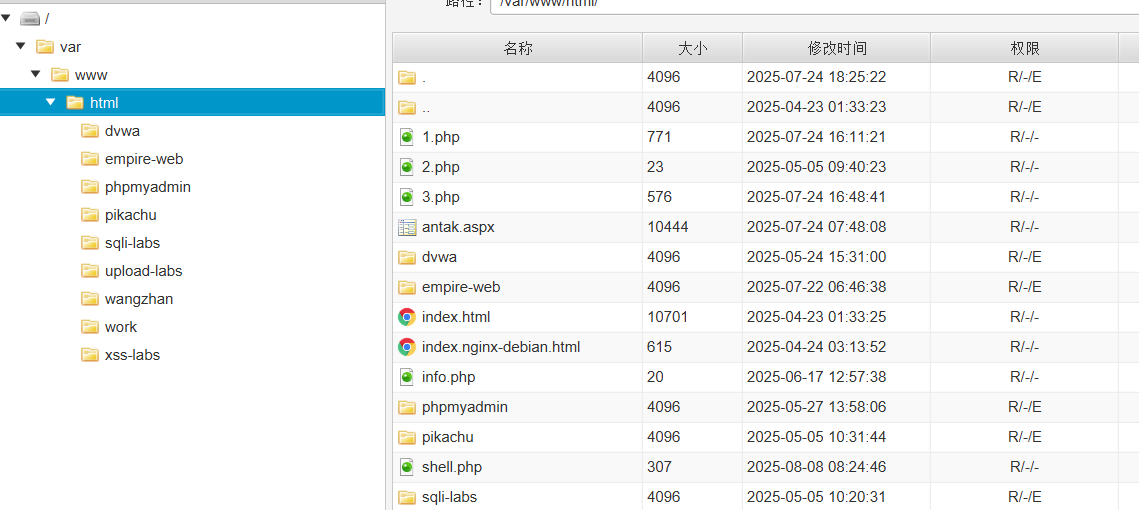Collapse the html folder arrow
This screenshot has width=1139, height=510.
point(50,102)
